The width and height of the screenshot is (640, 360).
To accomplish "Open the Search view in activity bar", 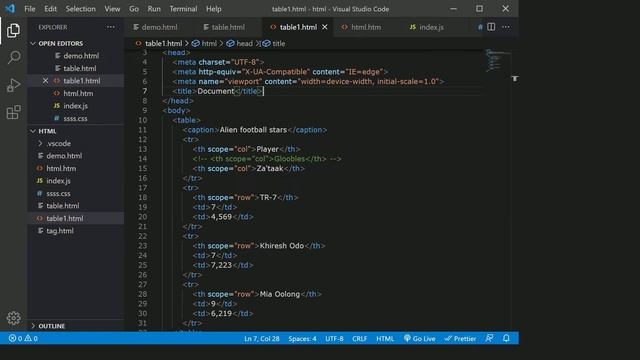I will tap(13, 58).
